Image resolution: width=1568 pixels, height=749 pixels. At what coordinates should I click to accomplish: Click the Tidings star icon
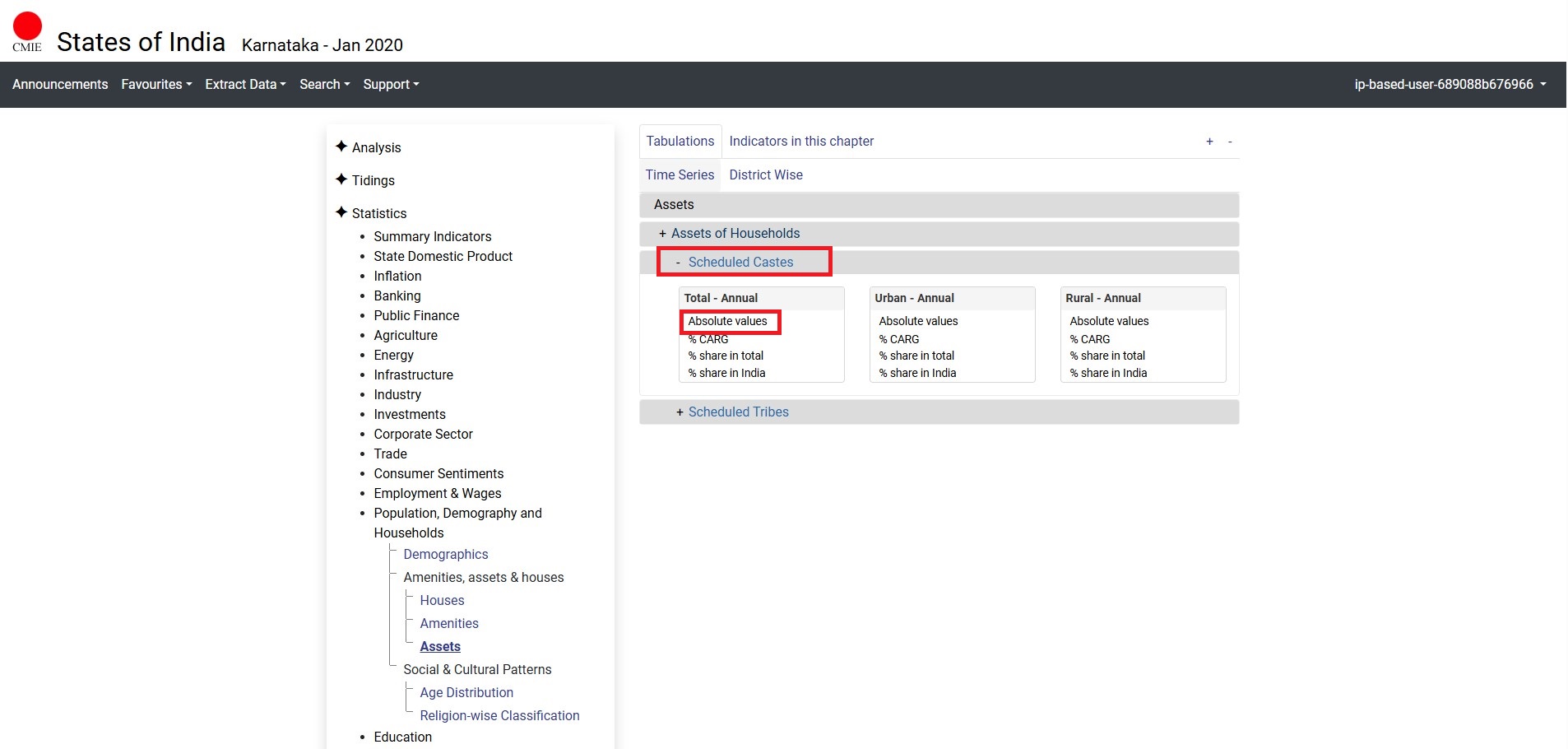click(x=341, y=179)
